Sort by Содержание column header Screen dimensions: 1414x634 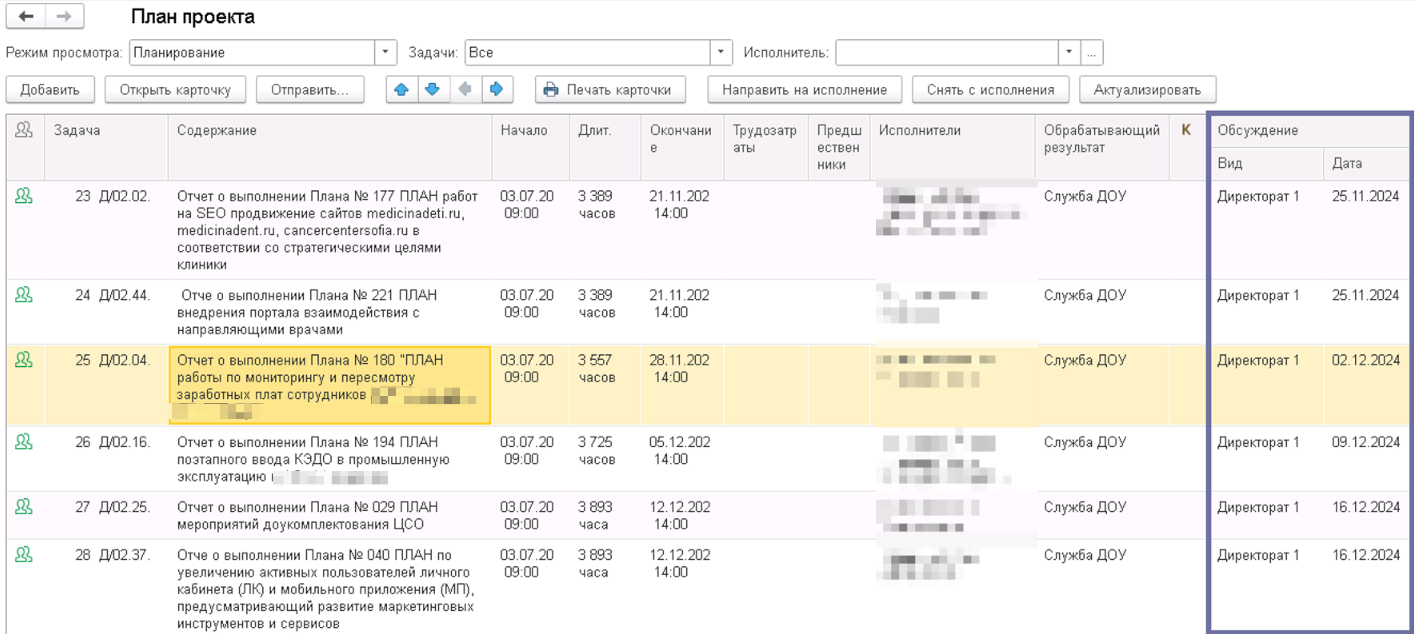coord(330,147)
